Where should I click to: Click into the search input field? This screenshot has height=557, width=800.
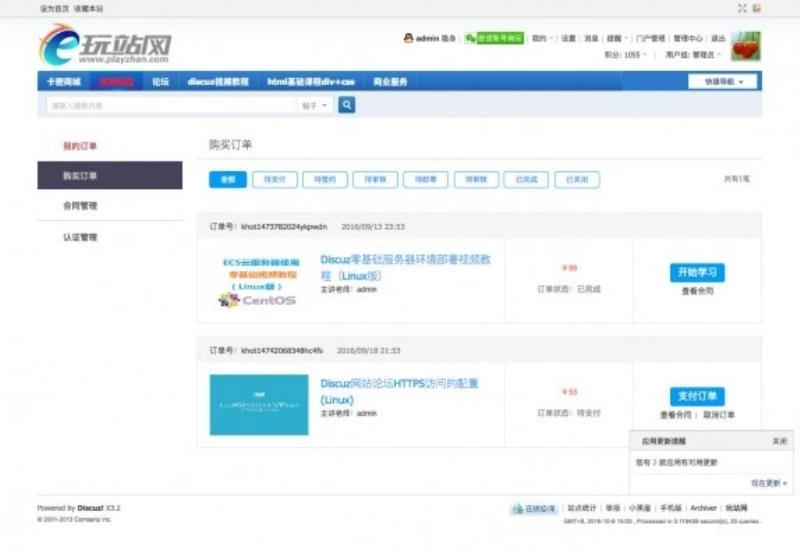[171, 106]
